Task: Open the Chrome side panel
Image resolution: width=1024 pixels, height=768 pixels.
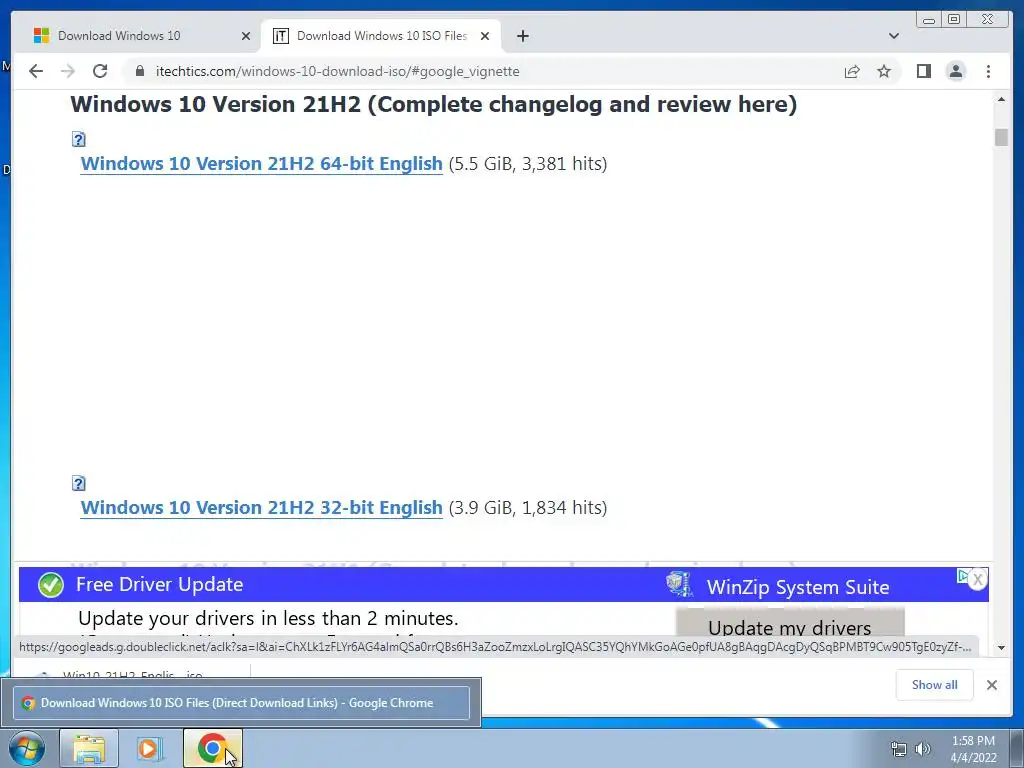Action: tap(923, 71)
